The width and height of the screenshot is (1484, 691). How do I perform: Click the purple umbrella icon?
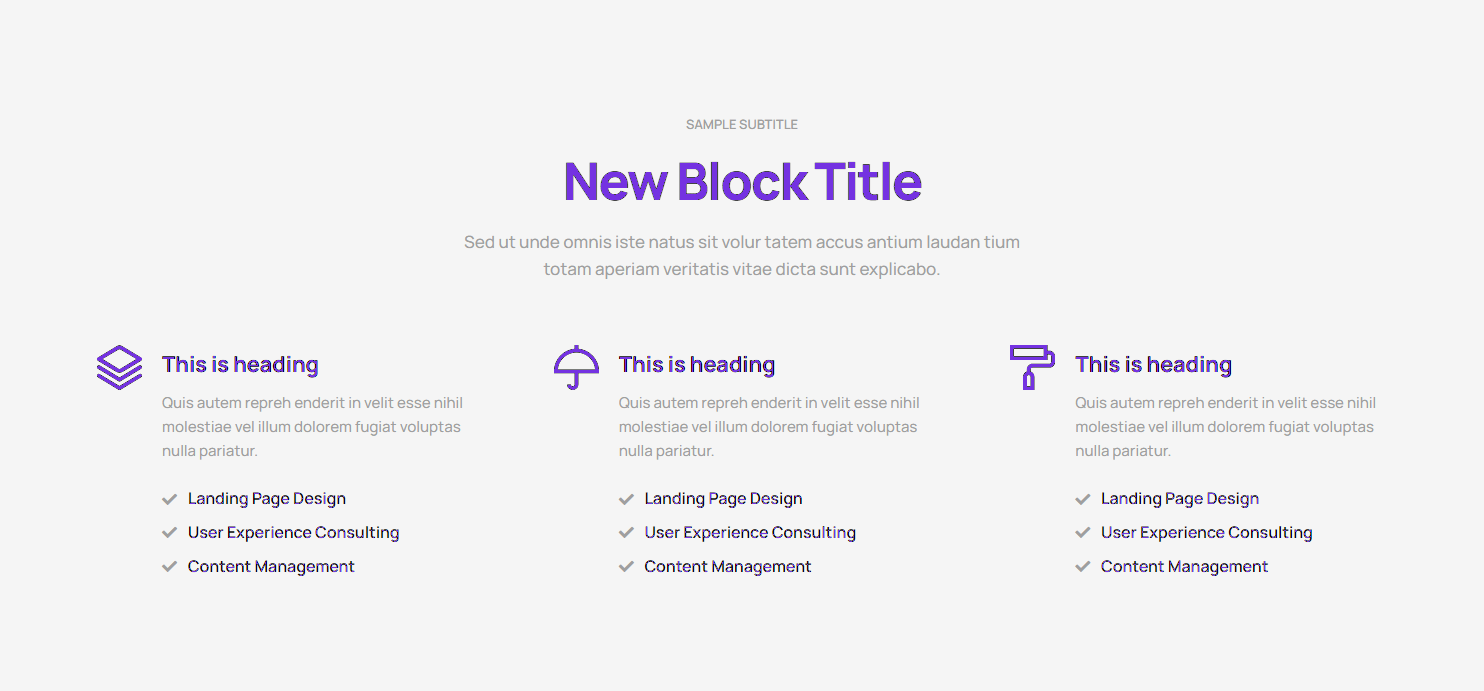coord(576,367)
